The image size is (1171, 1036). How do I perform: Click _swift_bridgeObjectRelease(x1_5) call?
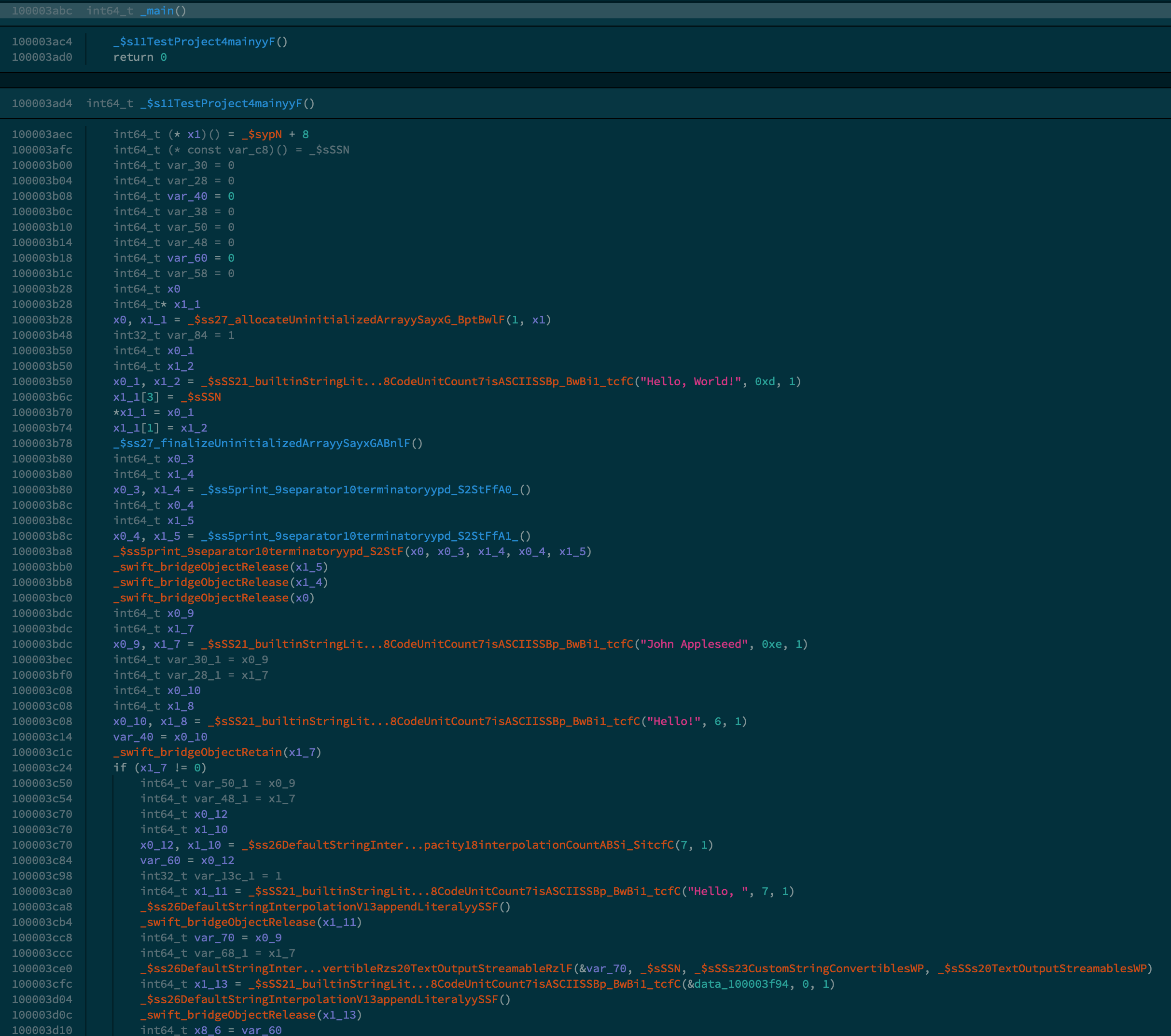[221, 568]
